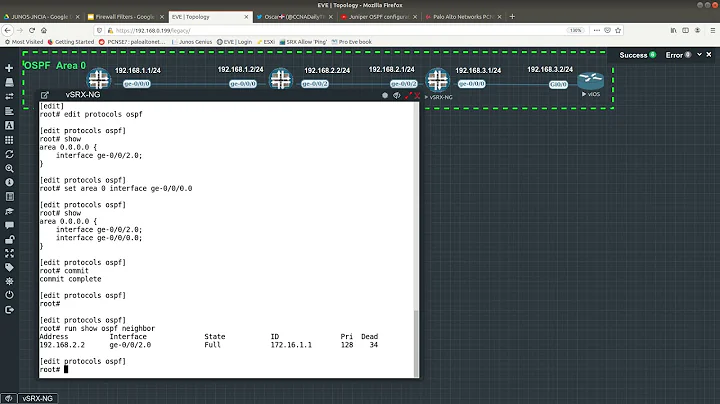
Task: Open Firefox hamburger menu
Action: click(x=713, y=30)
